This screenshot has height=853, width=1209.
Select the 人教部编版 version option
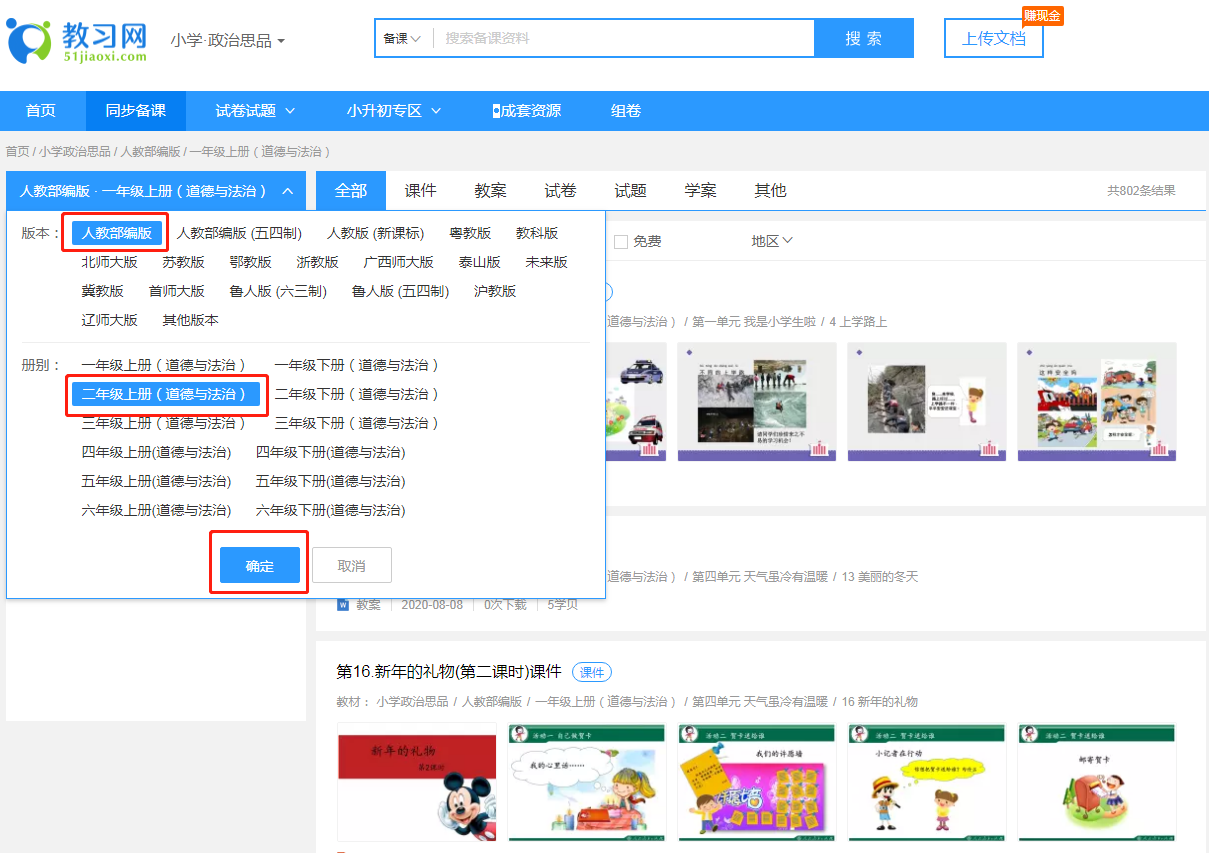(117, 233)
